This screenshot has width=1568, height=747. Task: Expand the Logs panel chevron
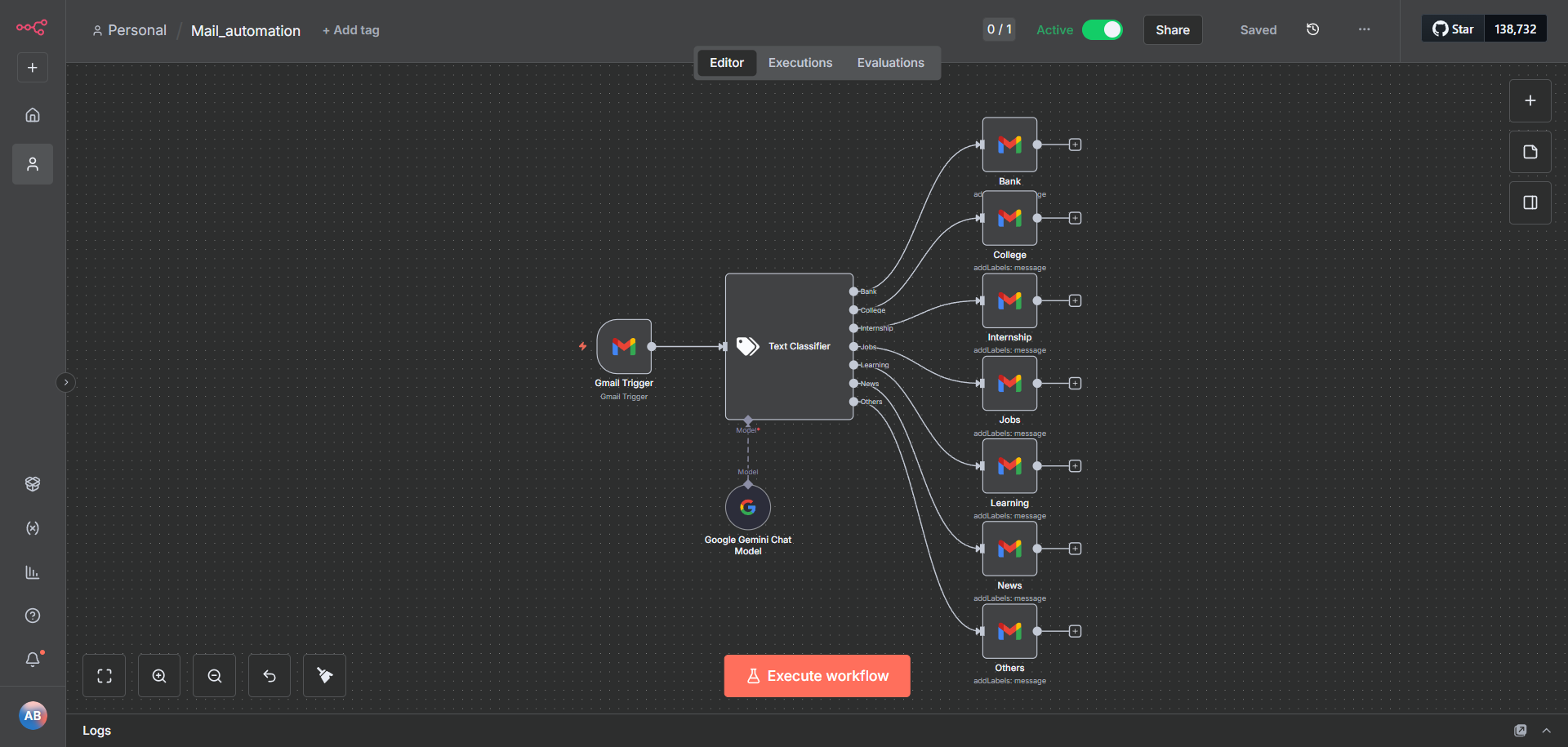pos(1546,731)
